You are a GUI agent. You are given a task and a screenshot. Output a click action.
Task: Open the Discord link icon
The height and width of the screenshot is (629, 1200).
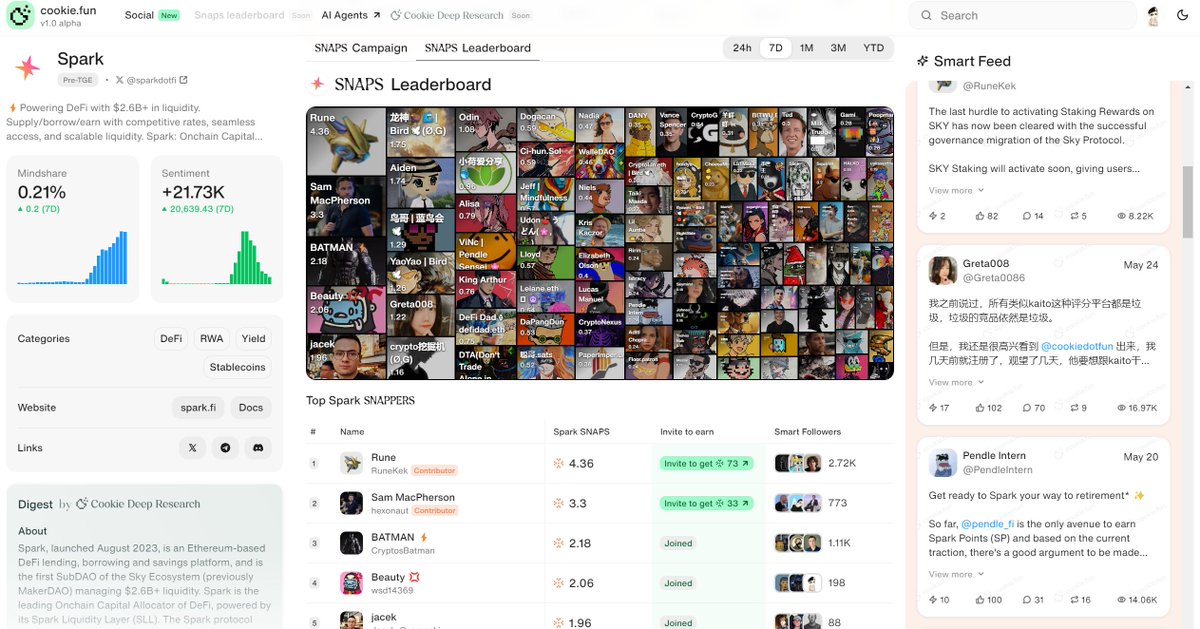(258, 448)
